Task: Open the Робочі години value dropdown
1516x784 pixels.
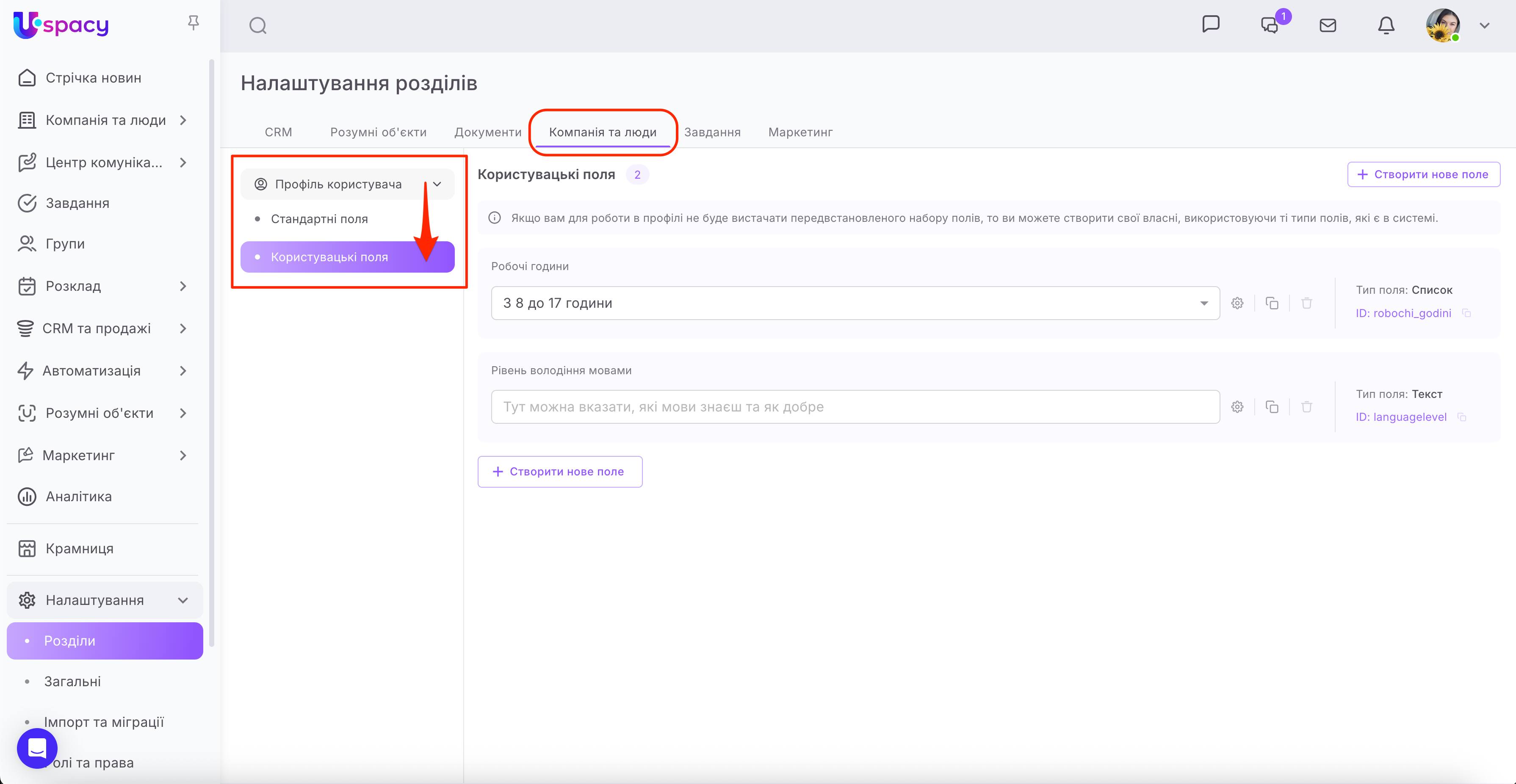Action: click(x=1203, y=304)
